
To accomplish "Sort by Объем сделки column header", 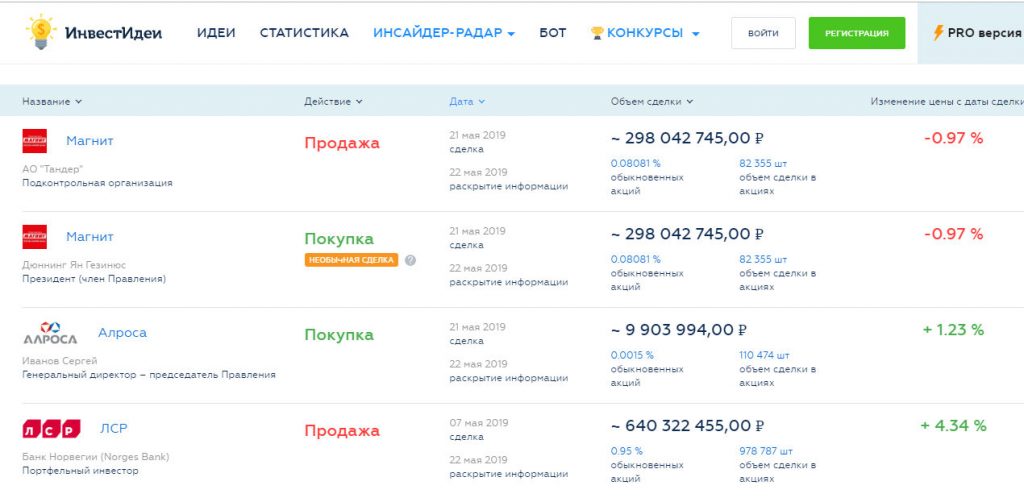I will (x=652, y=101).
